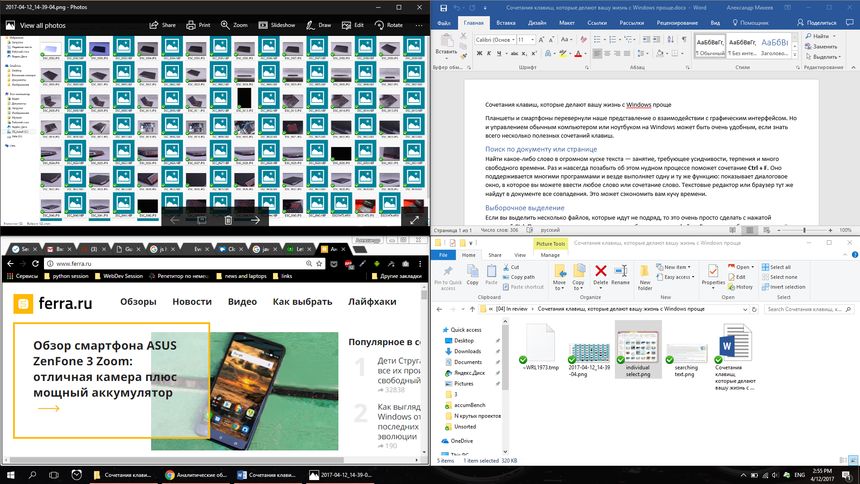Image resolution: width=860 pixels, height=484 pixels.
Task: Open the Move to dropdown in Explorer
Action: pyautogui.click(x=559, y=277)
